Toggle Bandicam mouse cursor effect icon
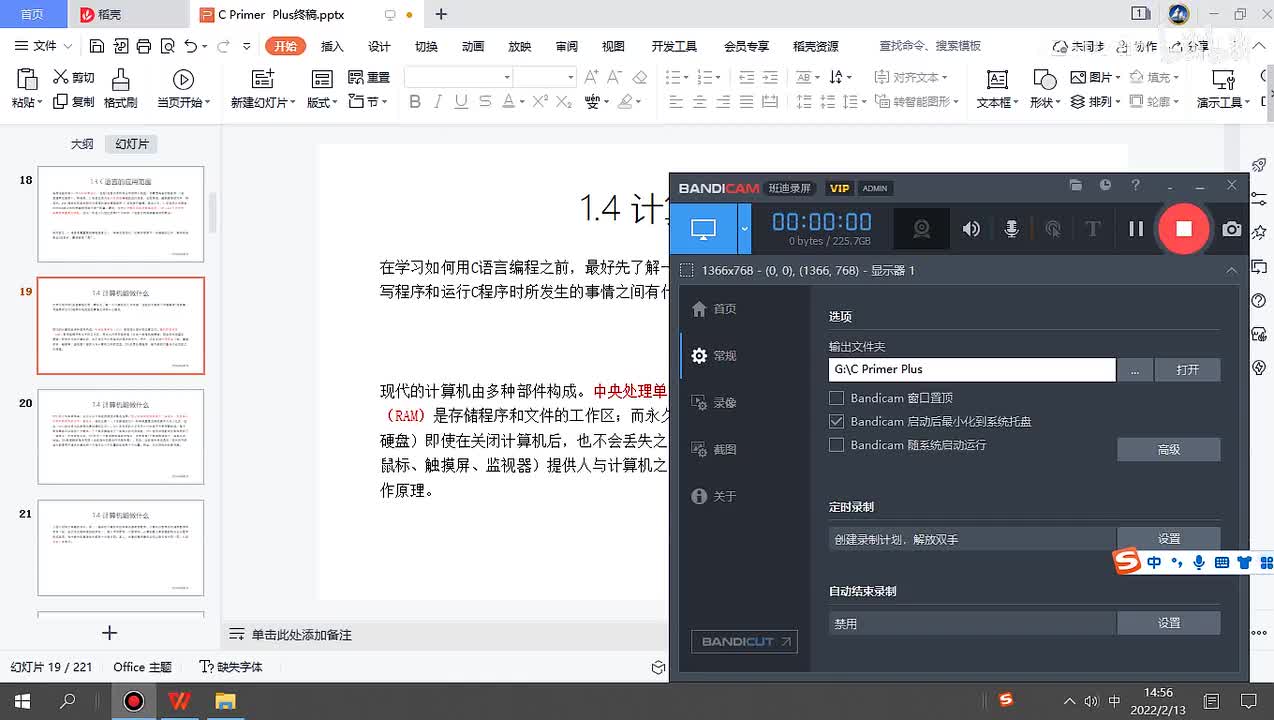The height and width of the screenshot is (720, 1274). pyautogui.click(x=1052, y=229)
